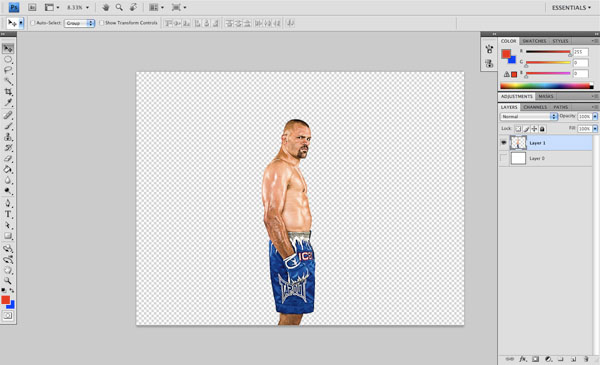Enable the Auto-Select checkbox
Screen dimensions: 600x365
click(x=33, y=23)
